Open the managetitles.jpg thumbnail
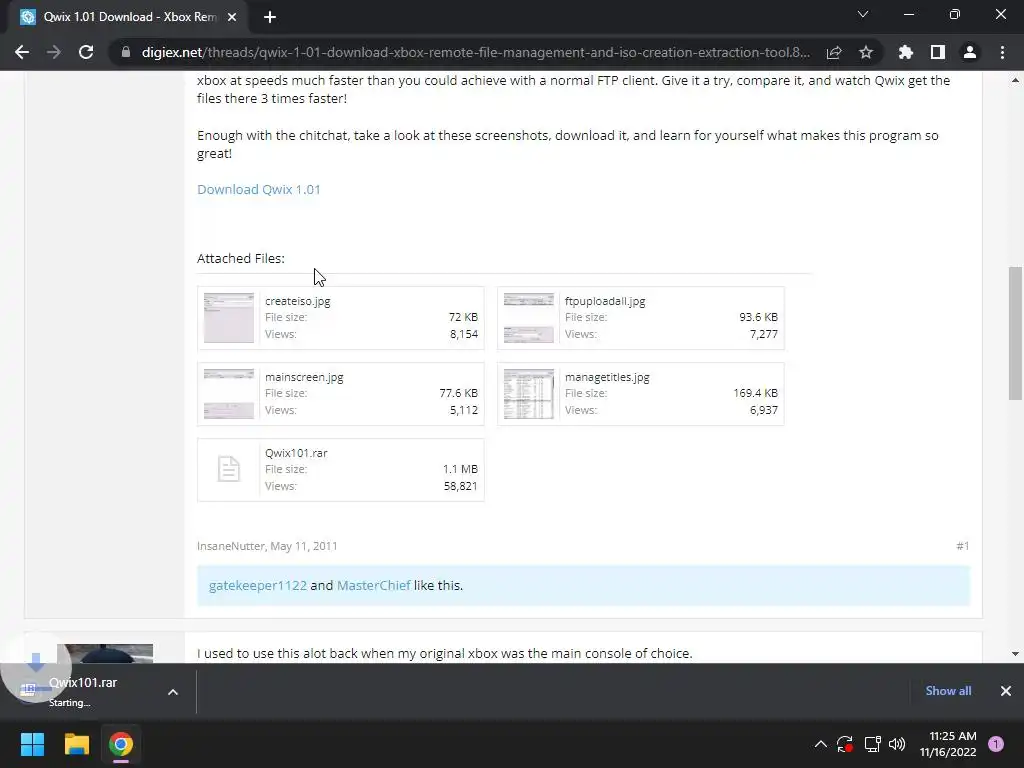The height and width of the screenshot is (768, 1024). point(528,394)
